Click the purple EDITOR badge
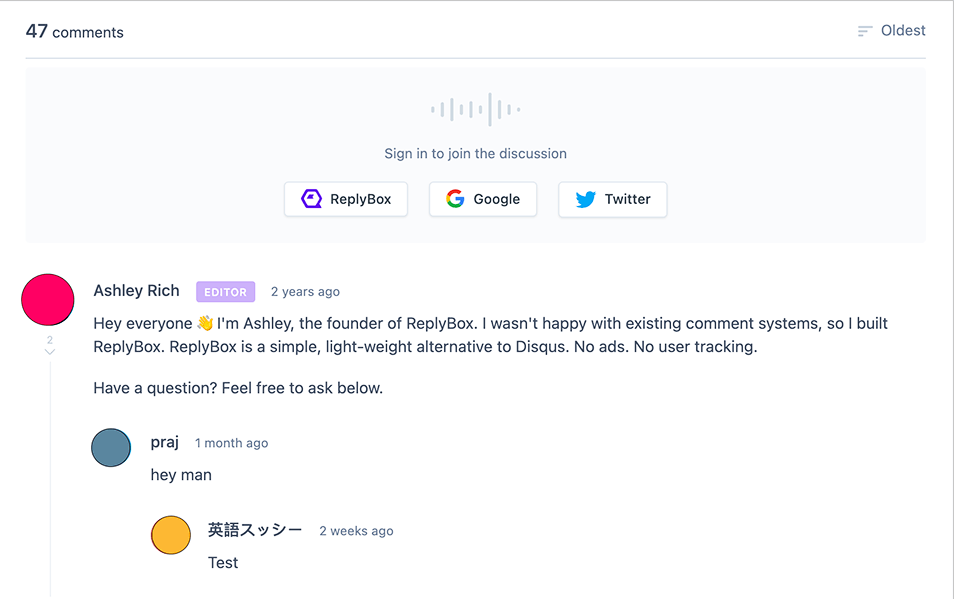This screenshot has width=954, height=599. point(225,292)
